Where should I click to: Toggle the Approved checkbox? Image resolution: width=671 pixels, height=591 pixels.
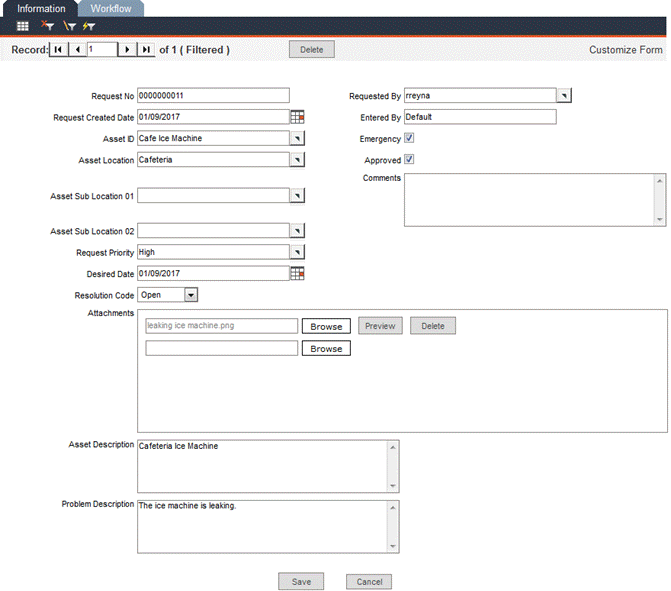click(x=409, y=159)
